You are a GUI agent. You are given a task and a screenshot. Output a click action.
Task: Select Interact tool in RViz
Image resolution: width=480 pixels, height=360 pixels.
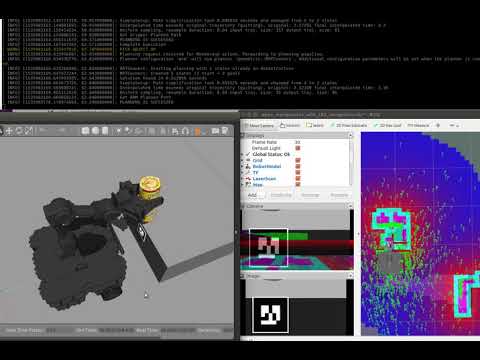point(290,125)
